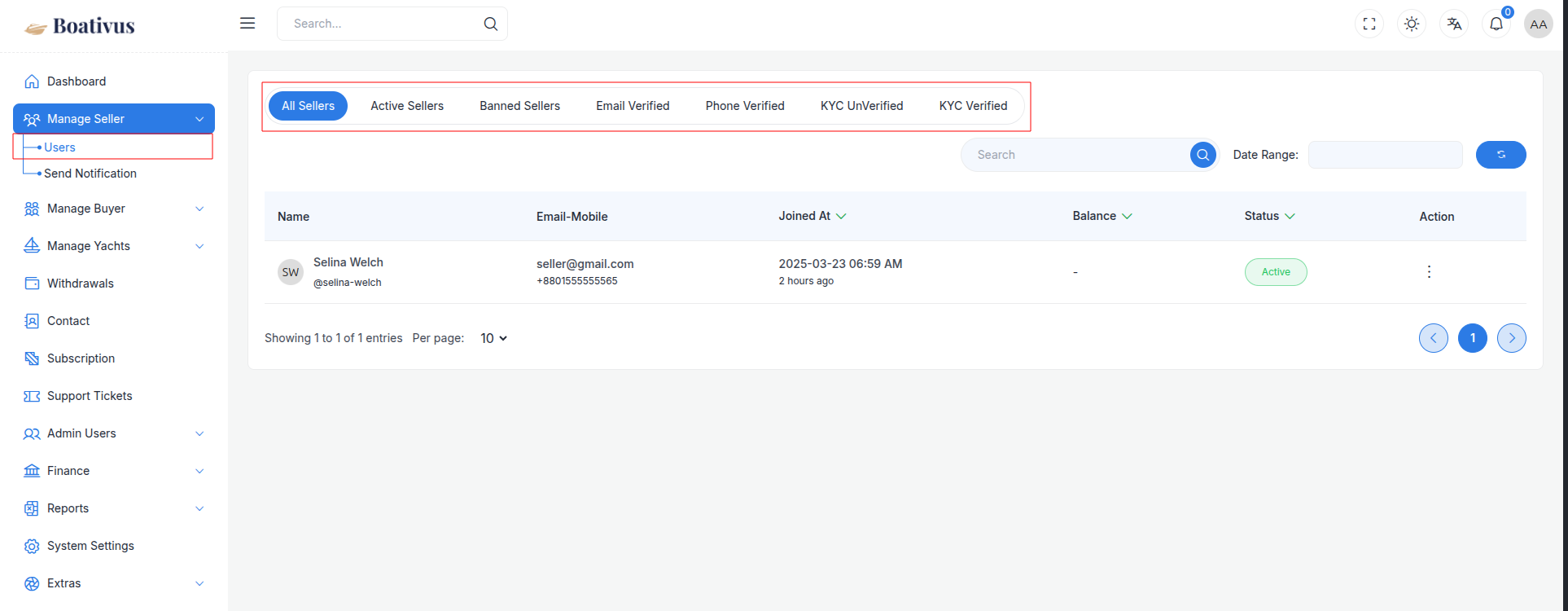Click the Dashboard home icon
The height and width of the screenshot is (611, 1568).
point(32,81)
